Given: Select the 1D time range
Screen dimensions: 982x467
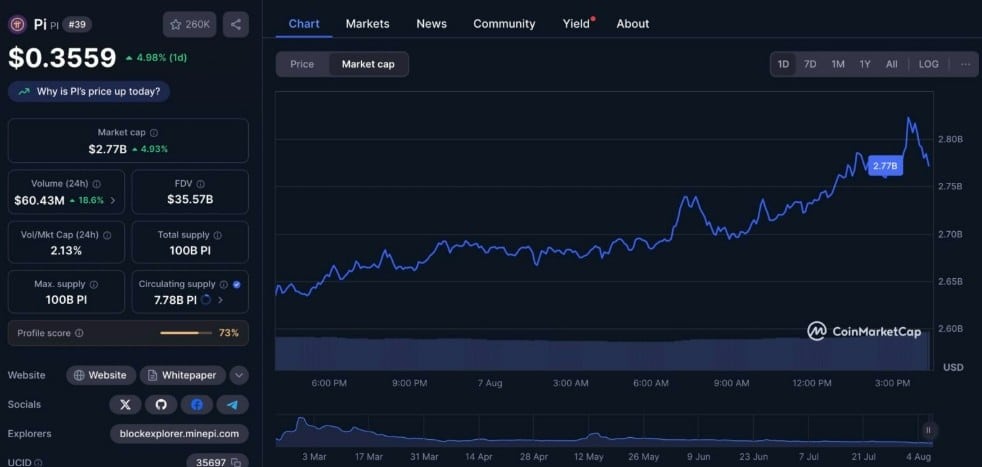Looking at the screenshot, I should pos(783,64).
